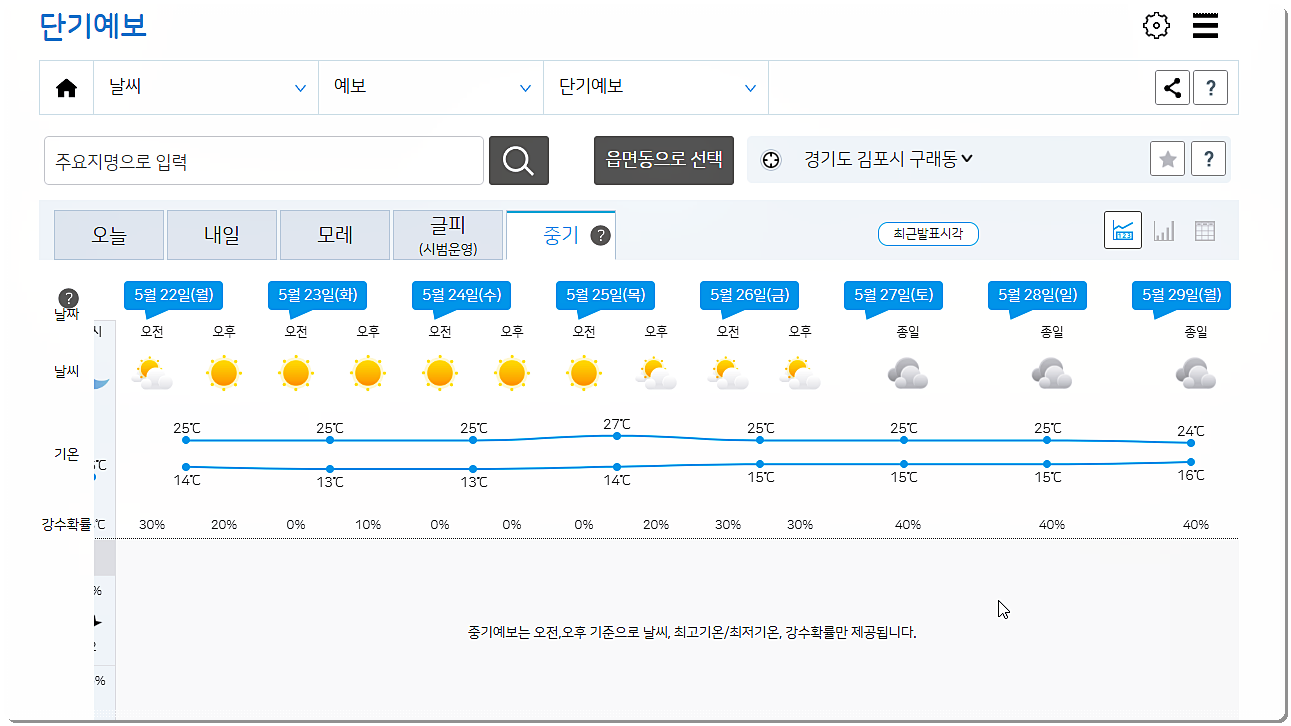
Task: Open the settings gear icon
Action: 1156,26
